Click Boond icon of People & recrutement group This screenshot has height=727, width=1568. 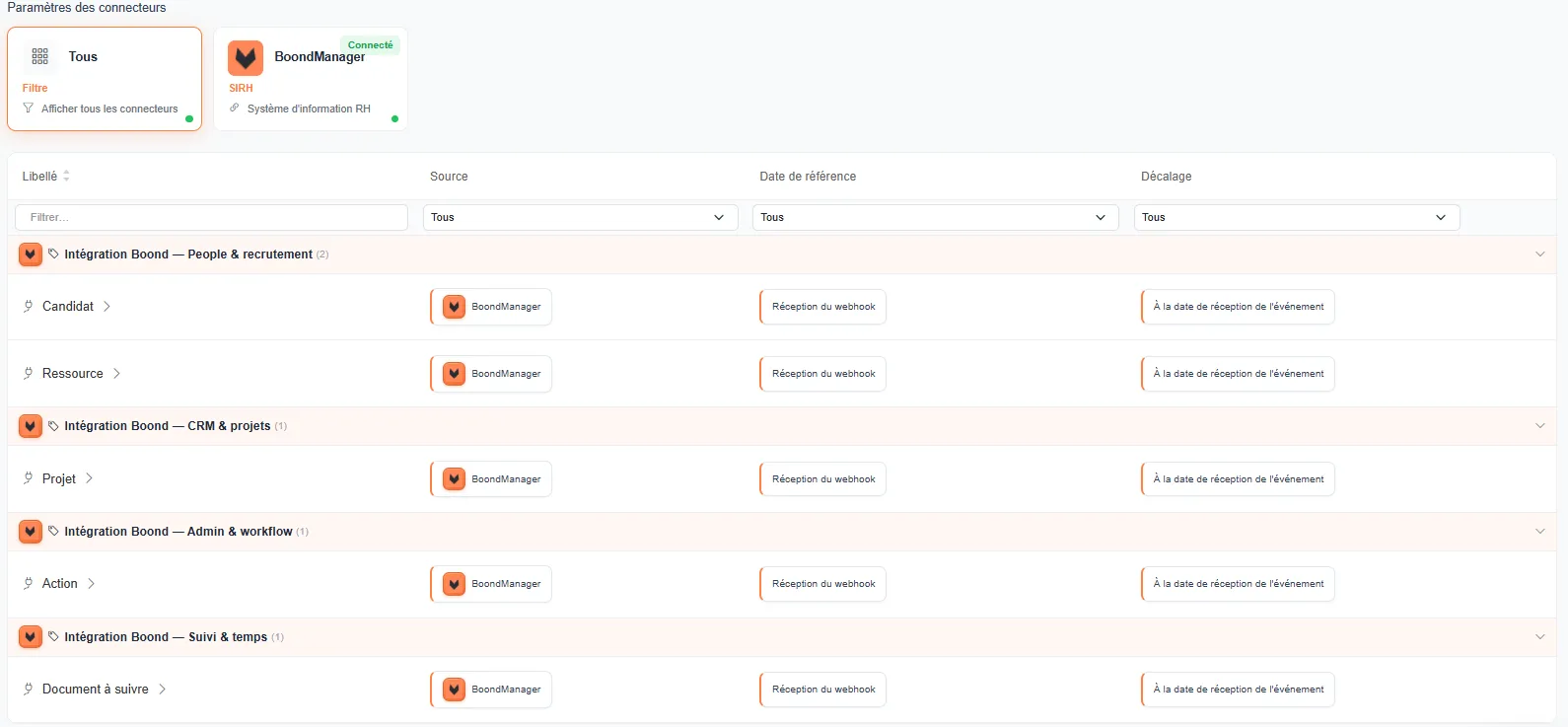[31, 254]
